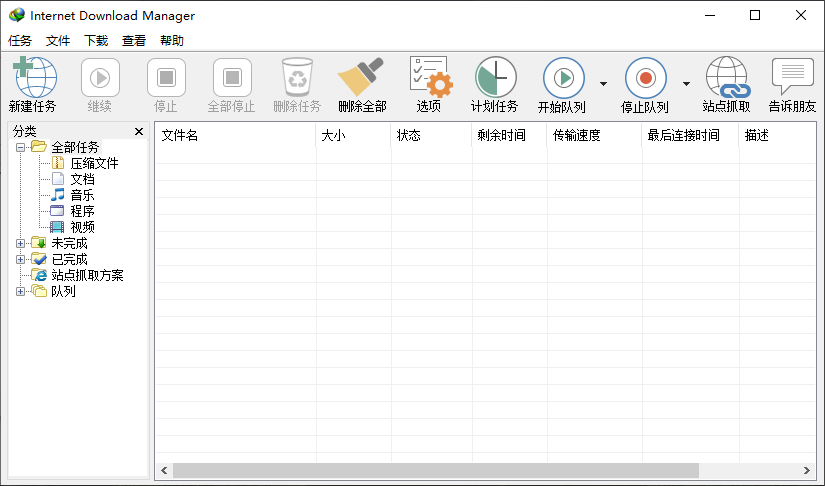Open the 文件 menu
The image size is (825, 486).
58,40
